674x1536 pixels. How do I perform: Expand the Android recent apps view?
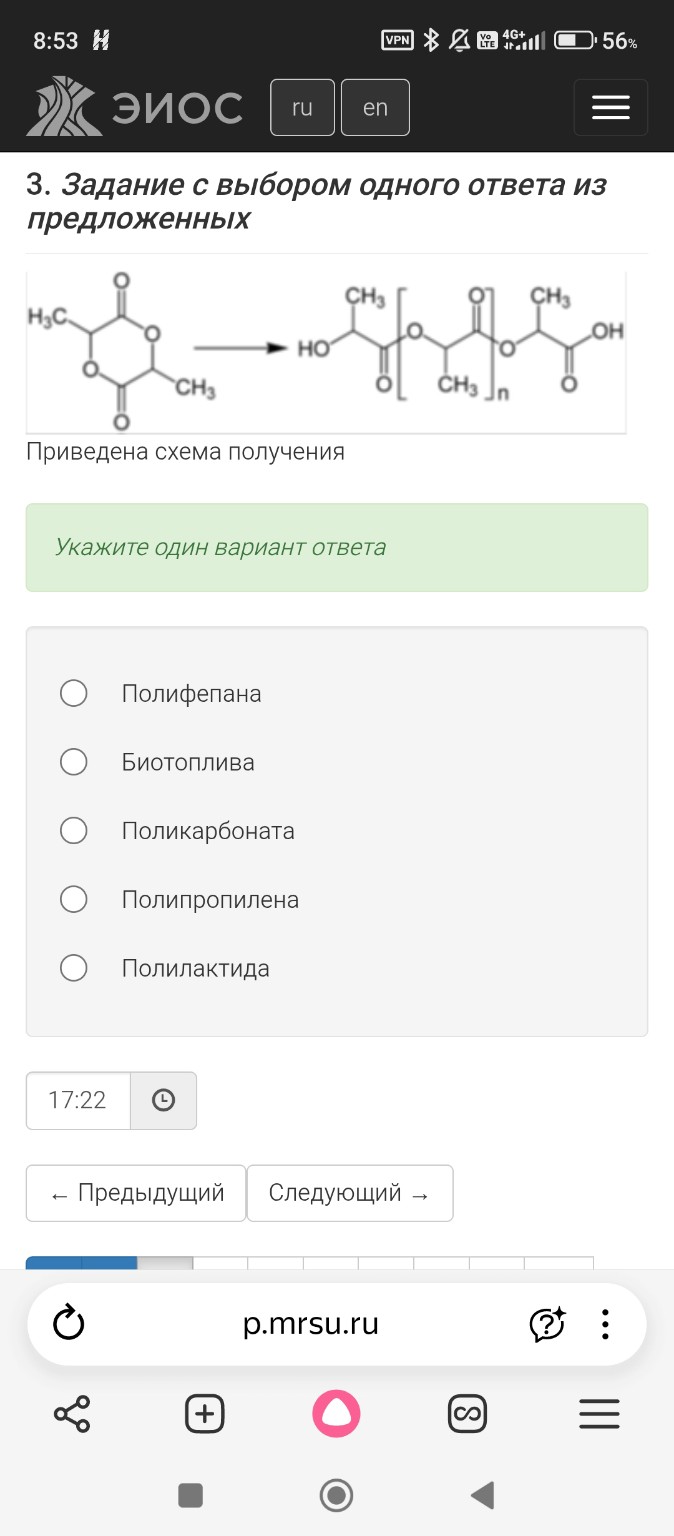pyautogui.click(x=190, y=1495)
